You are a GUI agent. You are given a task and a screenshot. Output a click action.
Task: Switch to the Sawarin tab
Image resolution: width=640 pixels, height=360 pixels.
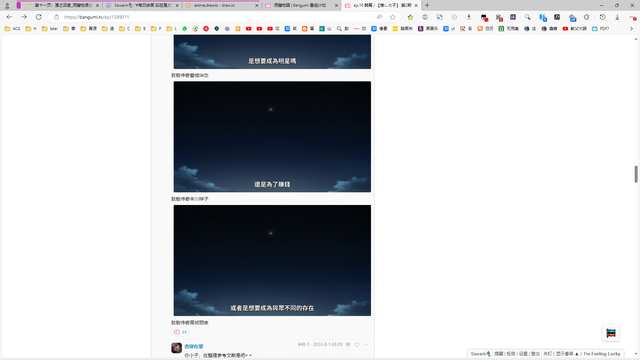142,5
